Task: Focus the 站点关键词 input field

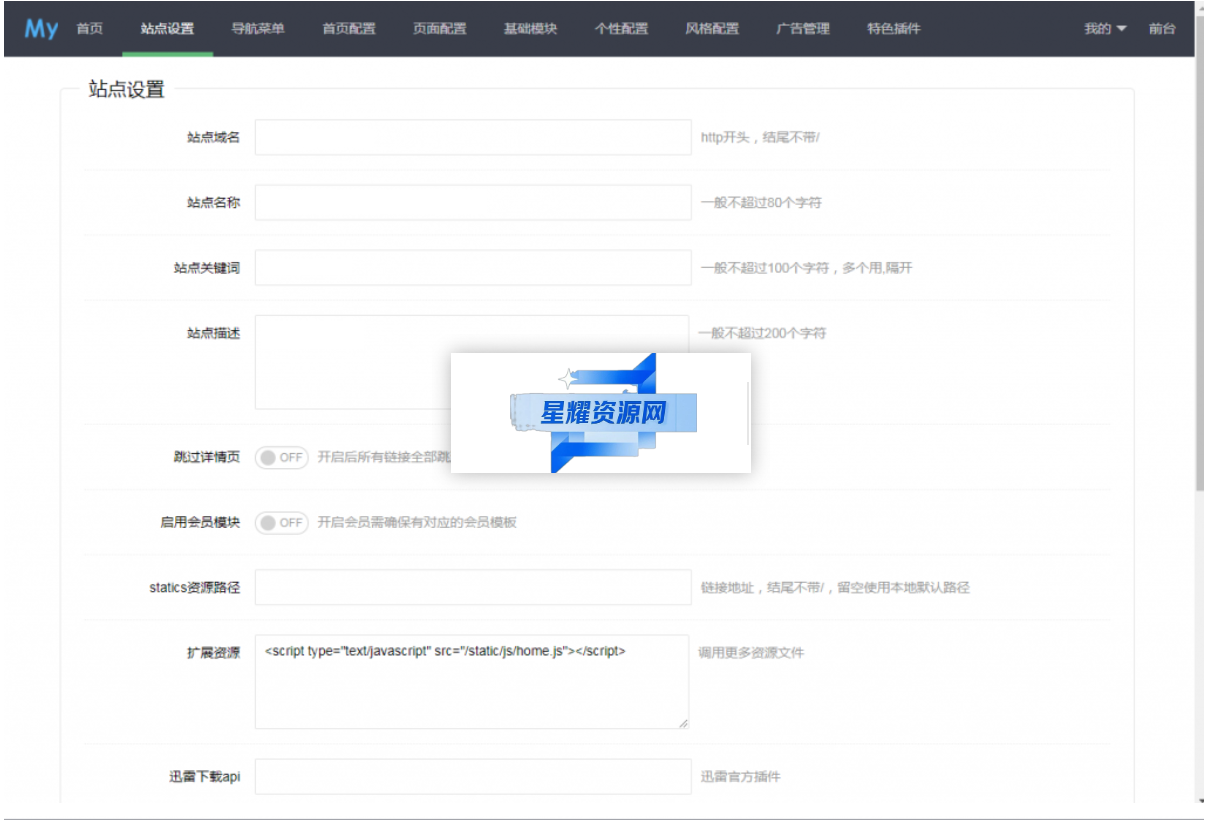Action: [473, 267]
